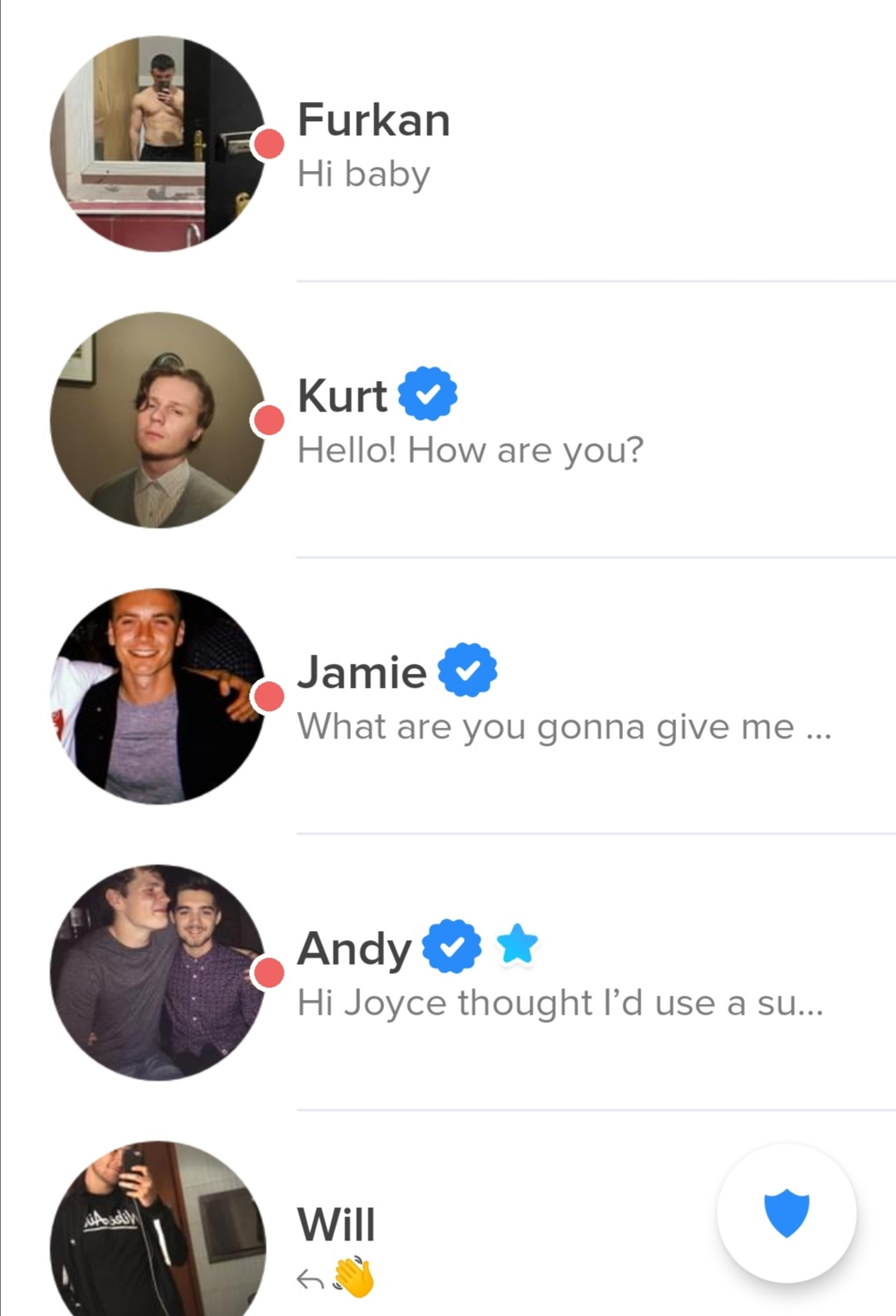Tap the blue shield safety button
The width and height of the screenshot is (896, 1316).
coord(786,1213)
